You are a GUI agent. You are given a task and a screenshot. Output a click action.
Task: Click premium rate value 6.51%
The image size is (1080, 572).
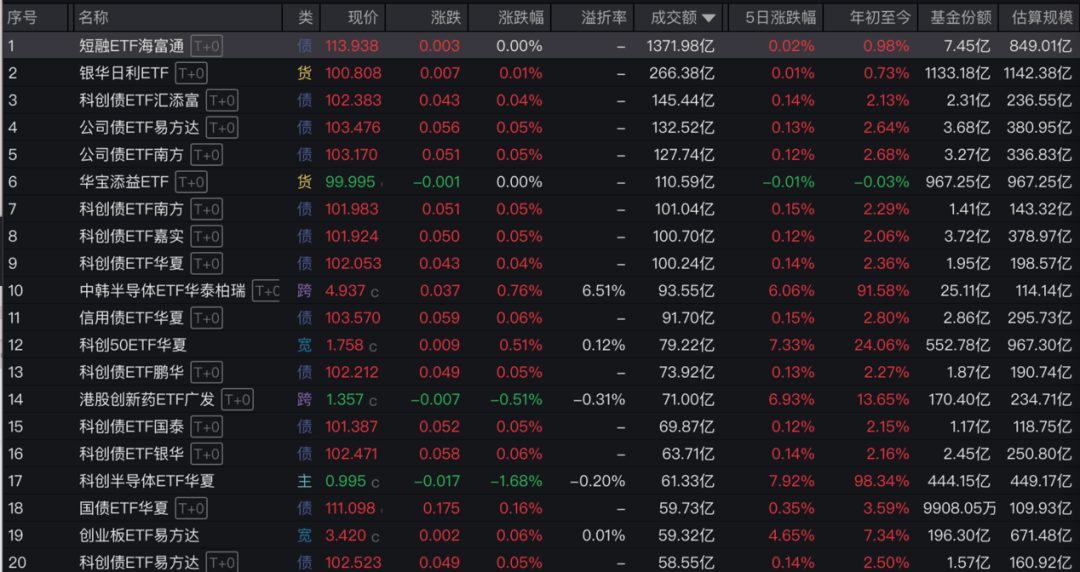pos(604,291)
